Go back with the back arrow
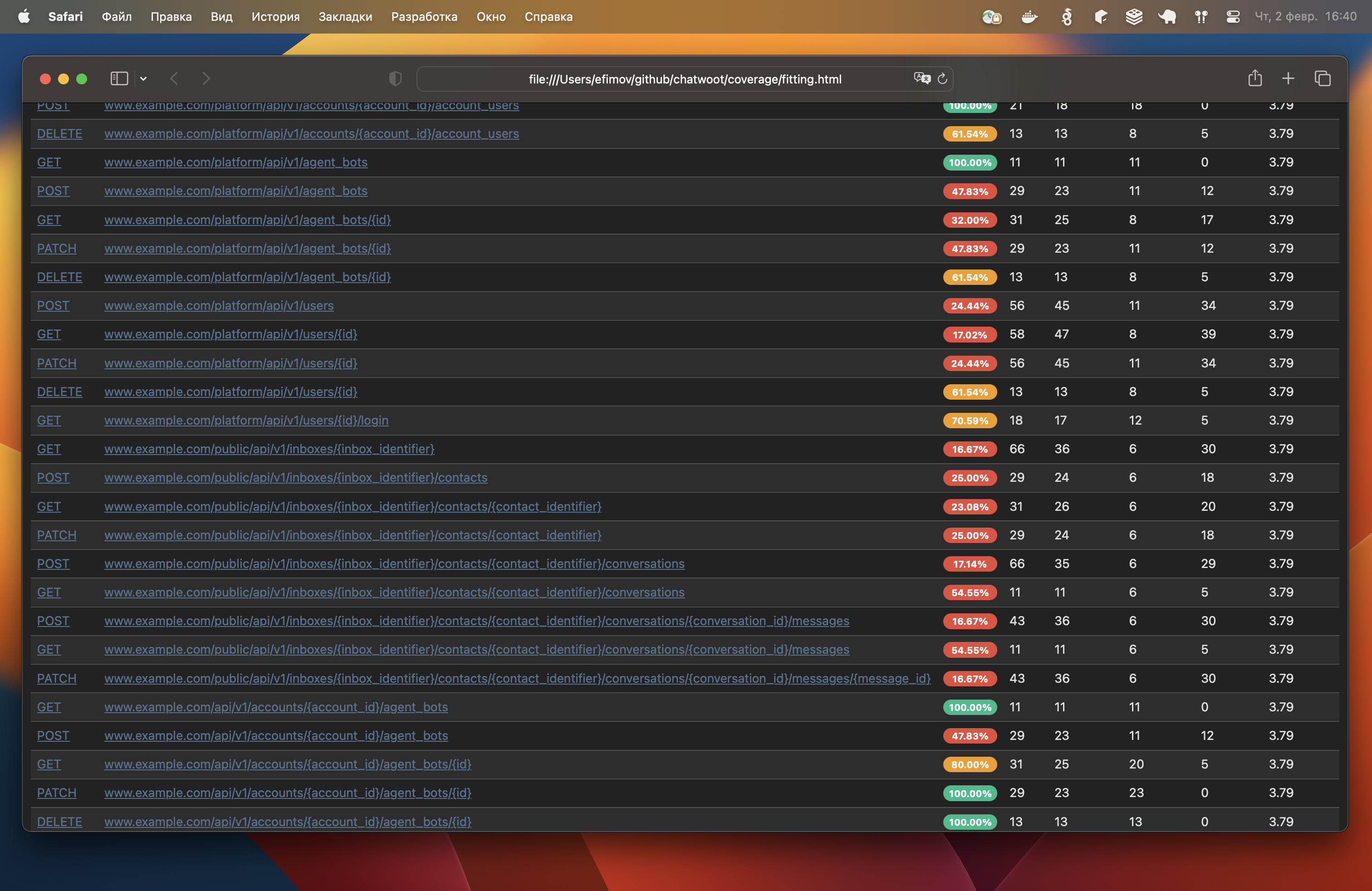 coord(174,78)
